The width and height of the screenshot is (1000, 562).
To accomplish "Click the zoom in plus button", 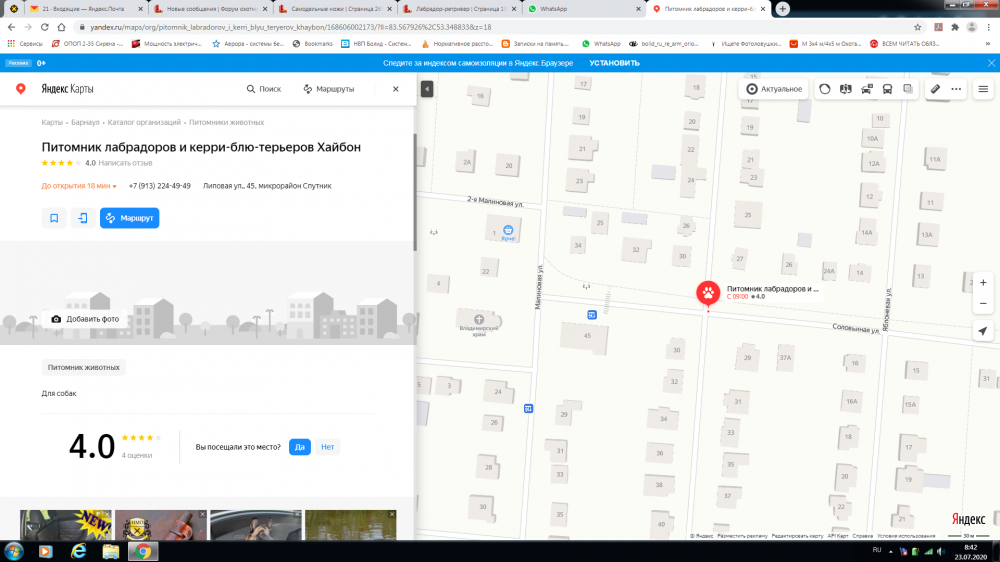I will coord(983,283).
